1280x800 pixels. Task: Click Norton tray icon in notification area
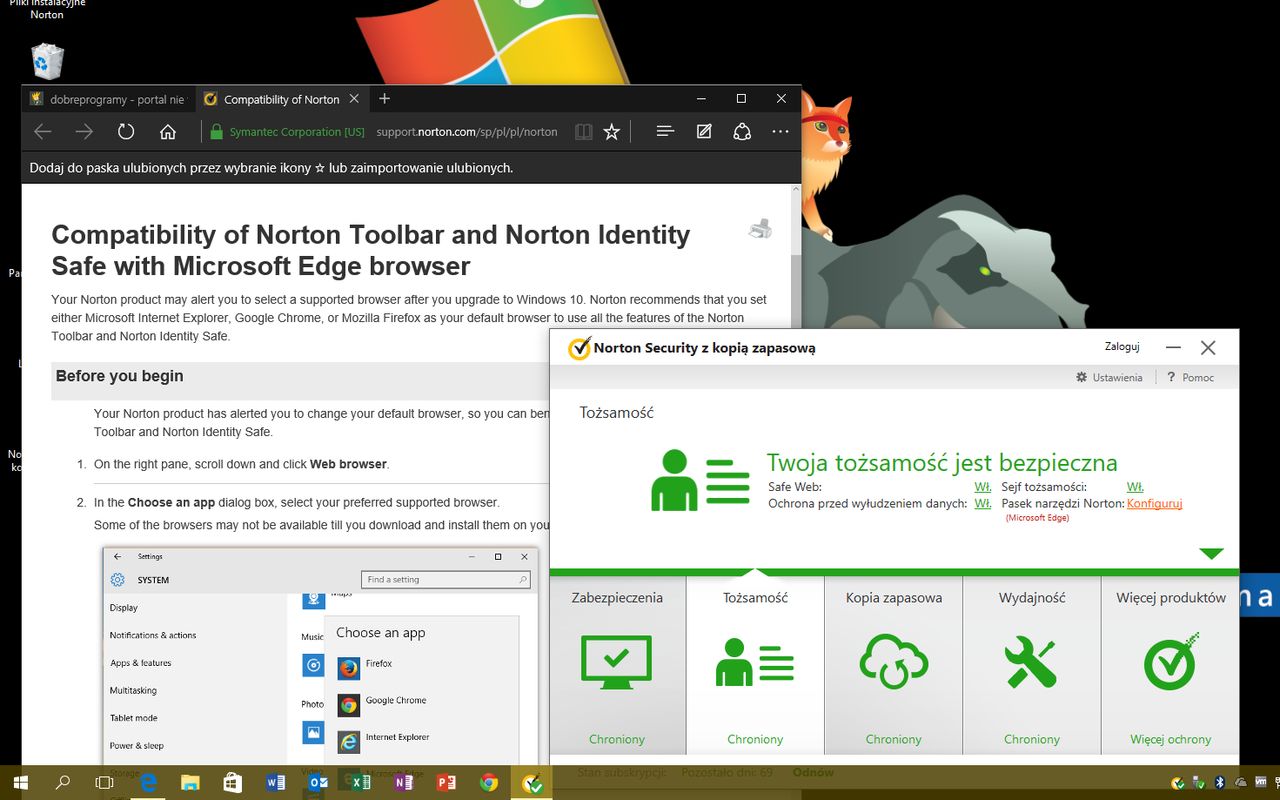tap(1179, 783)
